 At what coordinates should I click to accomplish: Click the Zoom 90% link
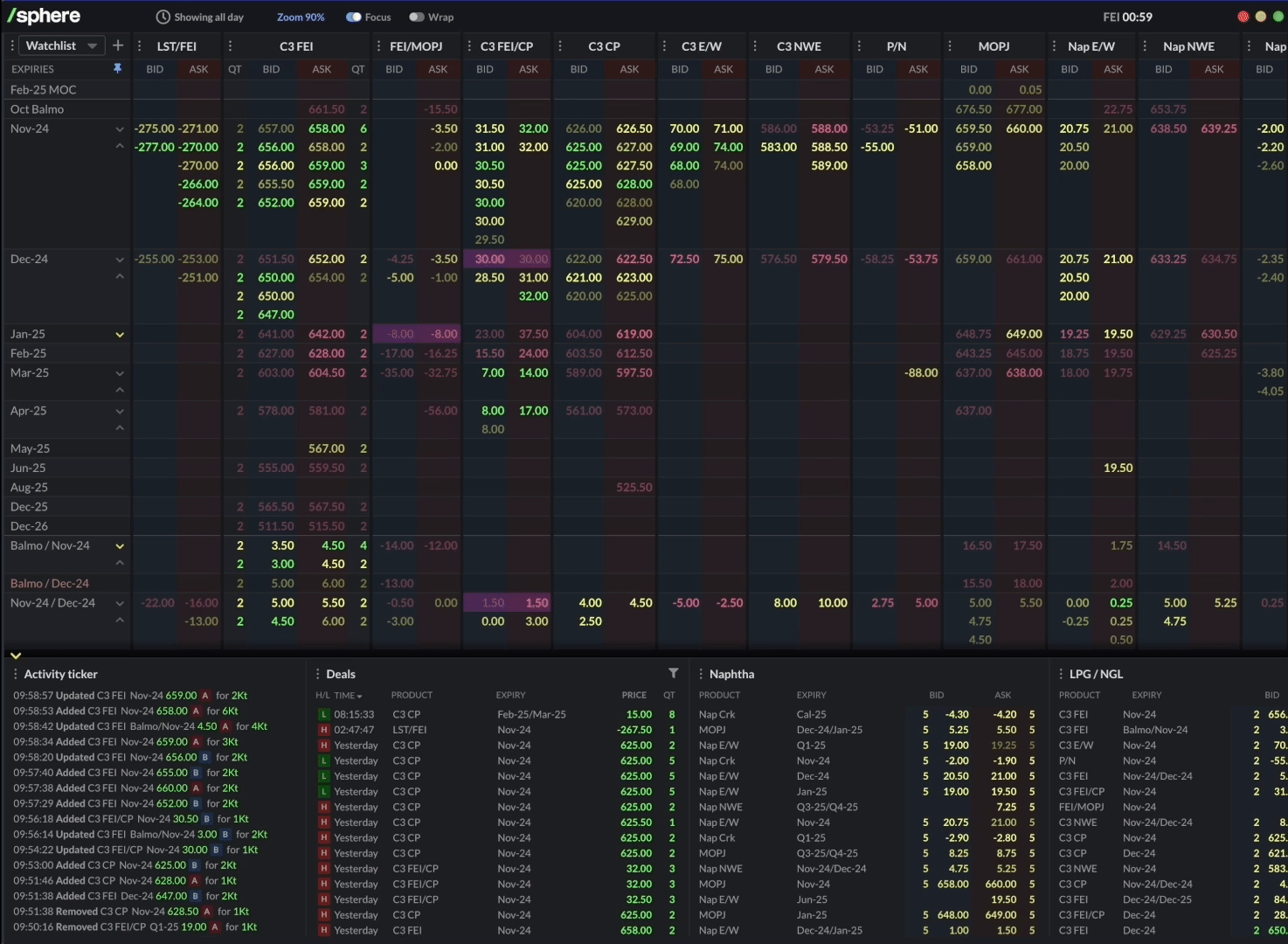point(301,17)
